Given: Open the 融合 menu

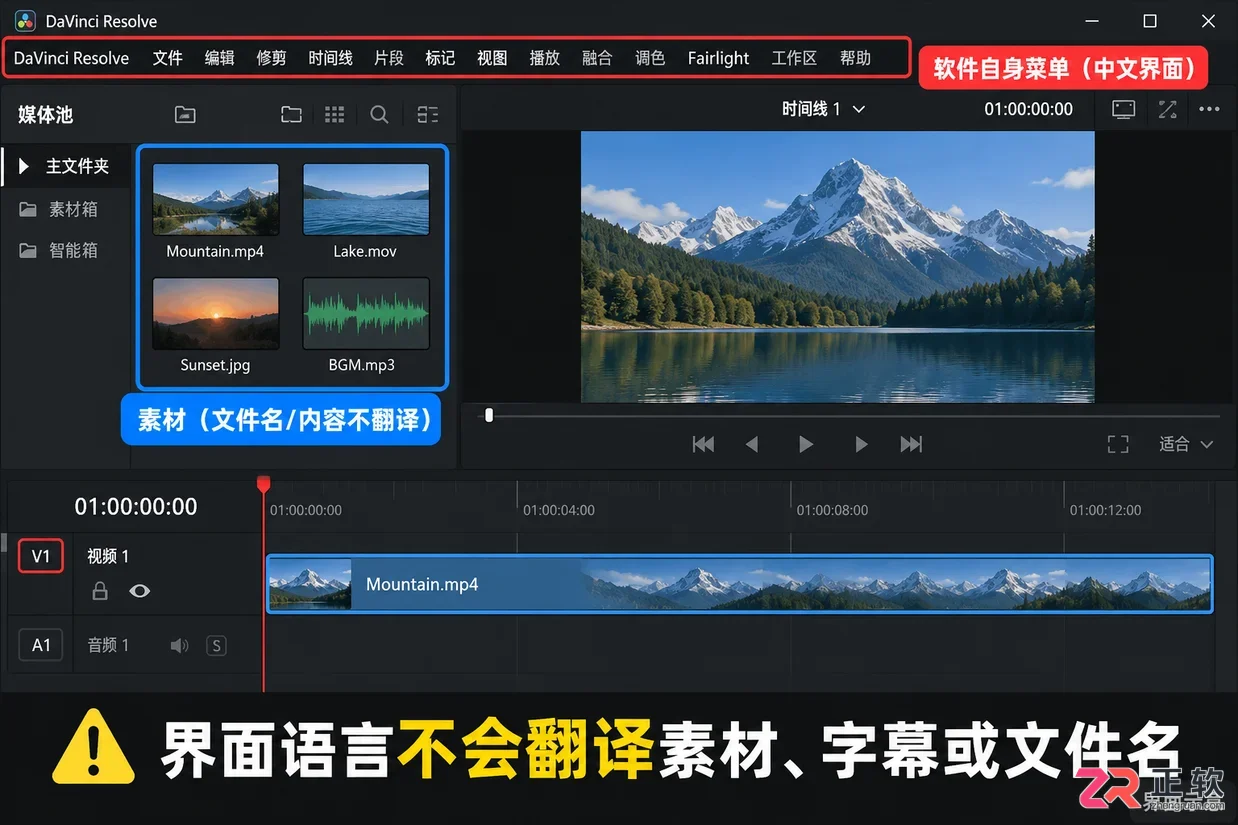Looking at the screenshot, I should pyautogui.click(x=597, y=58).
